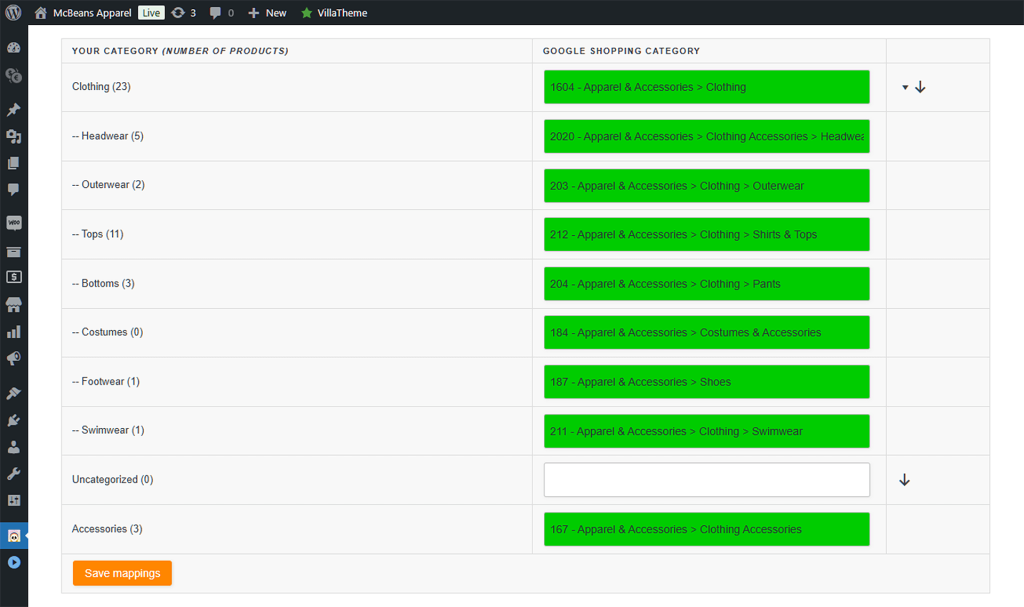Screen dimensions: 1024x607
Task: Click the Headwear Google category field
Action: 706,136
